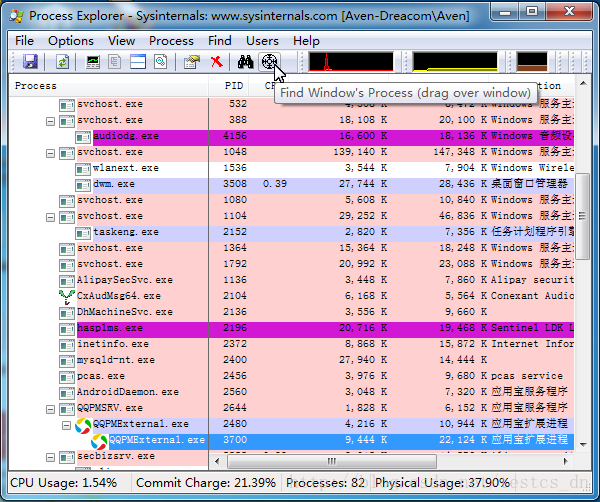This screenshot has width=600, height=502.
Task: Click the Refresh Now toolbar icon
Action: point(62,62)
